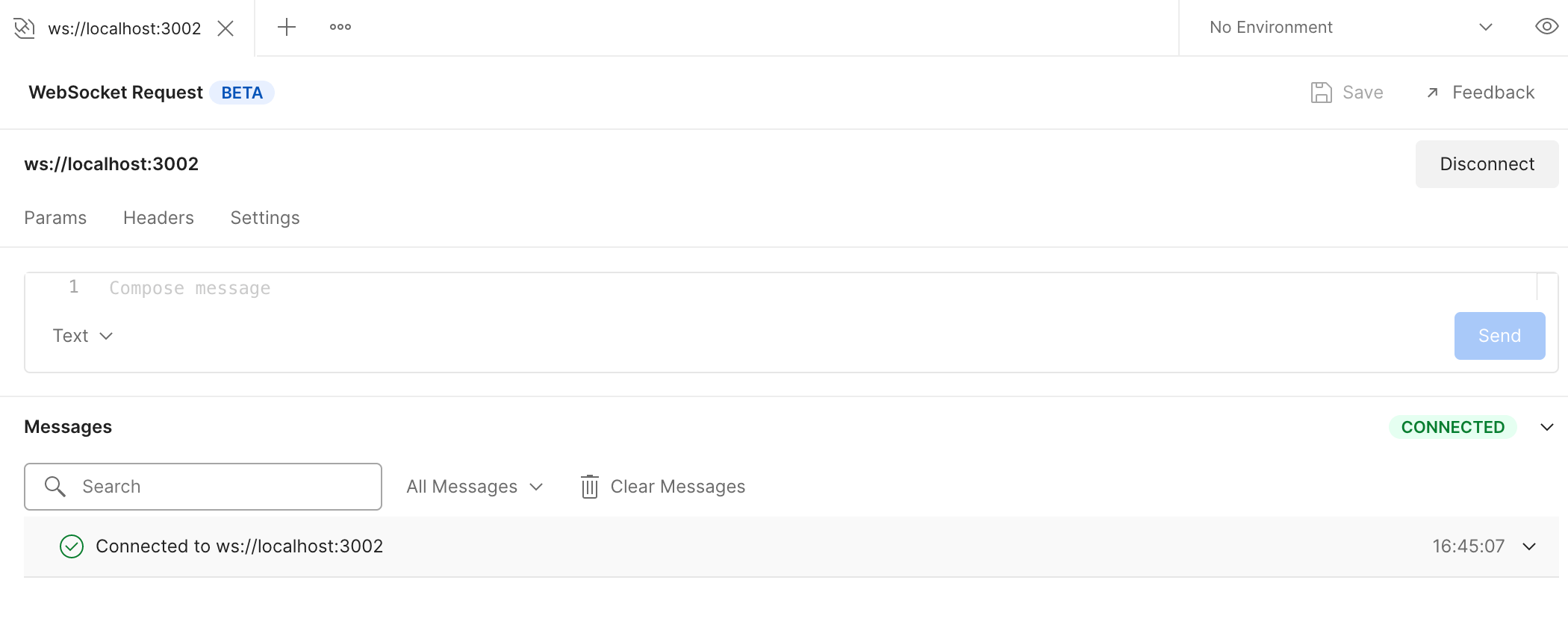Expand the Connected to ws://localhost:3002 message
1568x636 pixels.
1529,546
